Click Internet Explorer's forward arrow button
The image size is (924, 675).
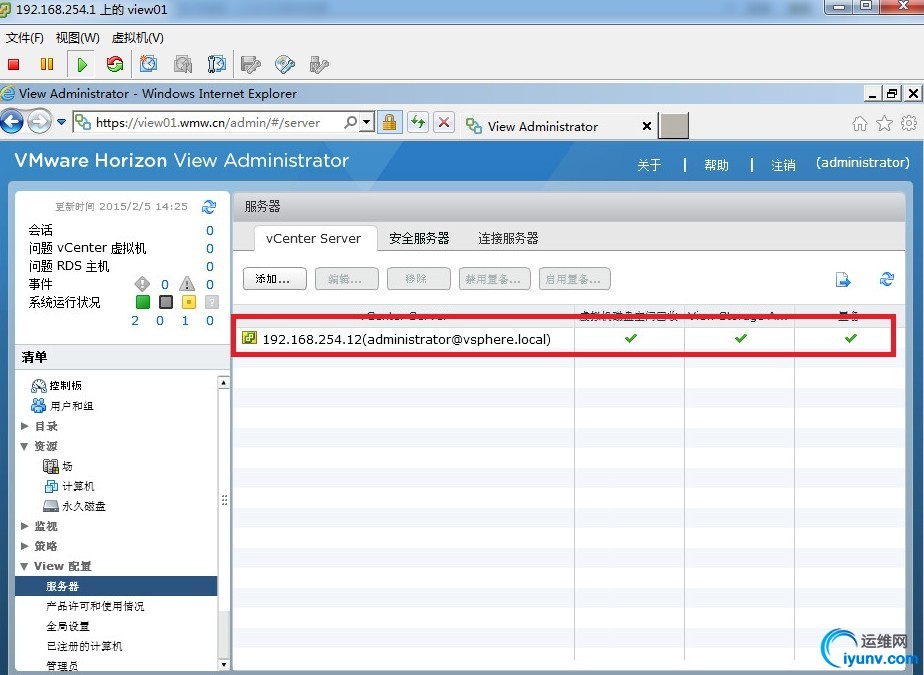(39, 122)
